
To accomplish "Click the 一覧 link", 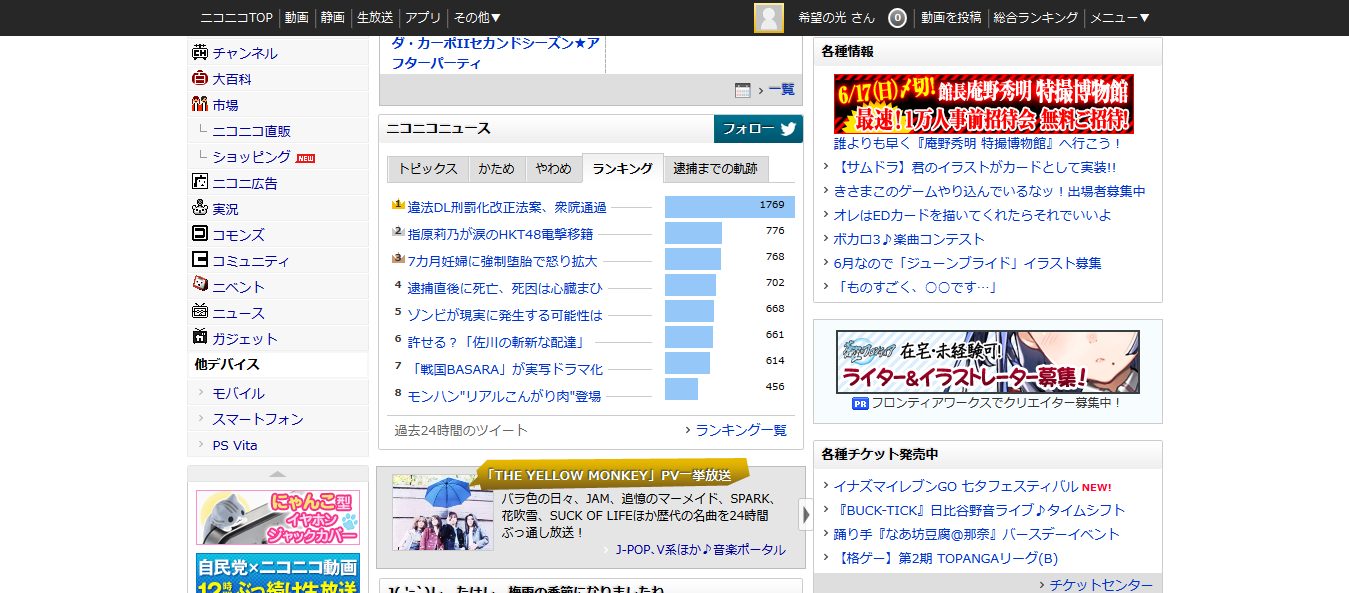I will click(782, 90).
